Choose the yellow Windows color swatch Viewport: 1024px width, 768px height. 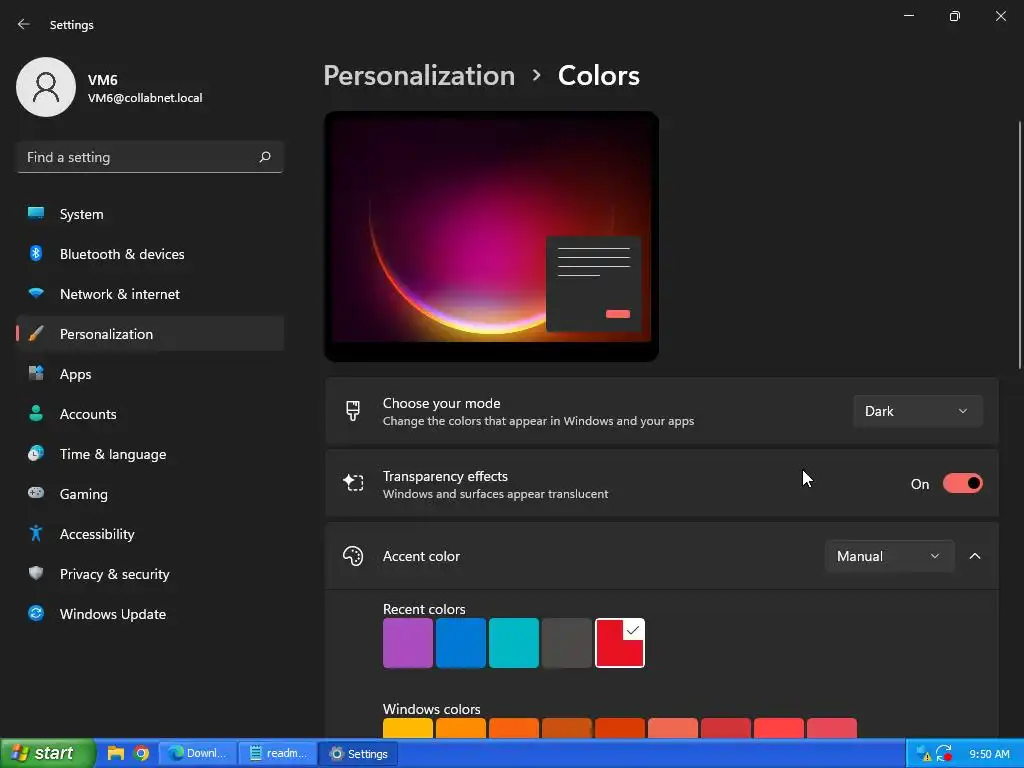click(408, 728)
